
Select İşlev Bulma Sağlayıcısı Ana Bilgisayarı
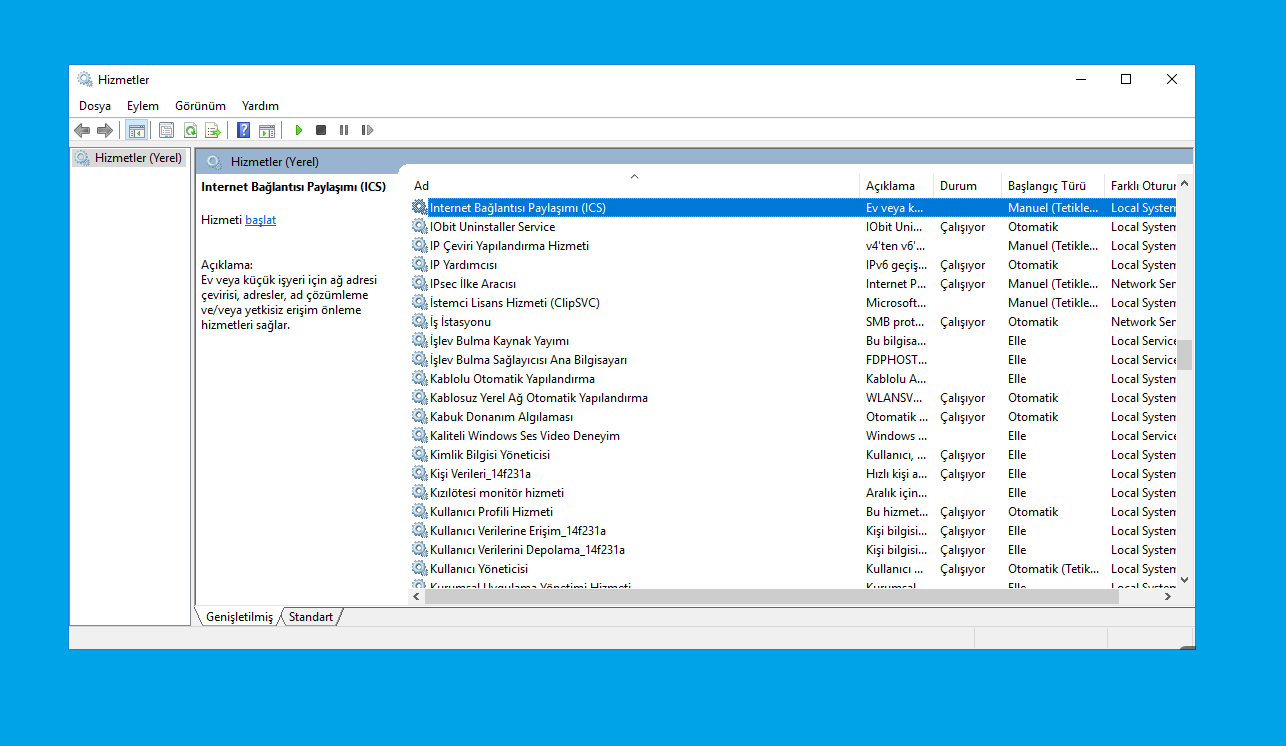click(793, 360)
